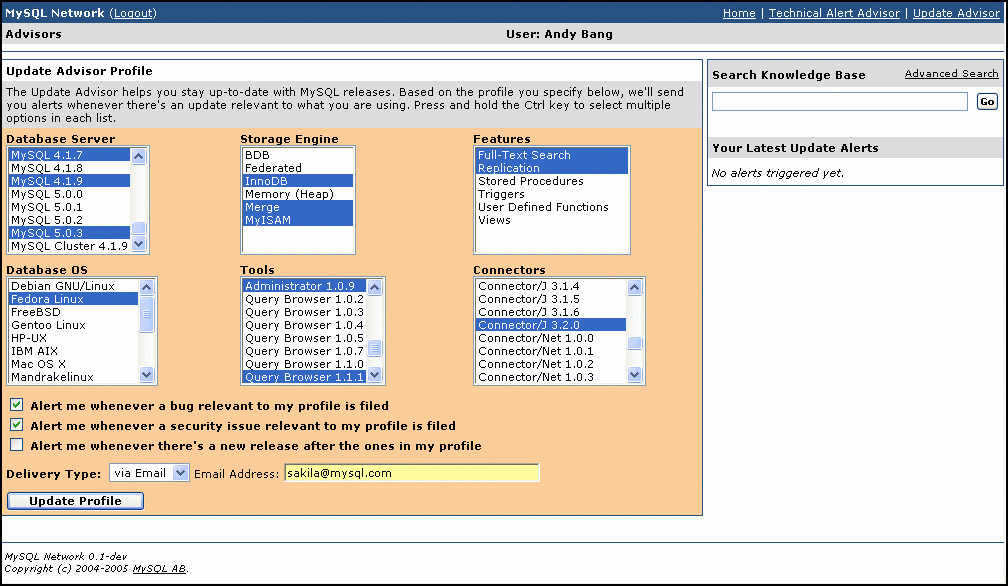This screenshot has height=586, width=1008.
Task: Open the Delivery Type dropdown
Action: [149, 473]
